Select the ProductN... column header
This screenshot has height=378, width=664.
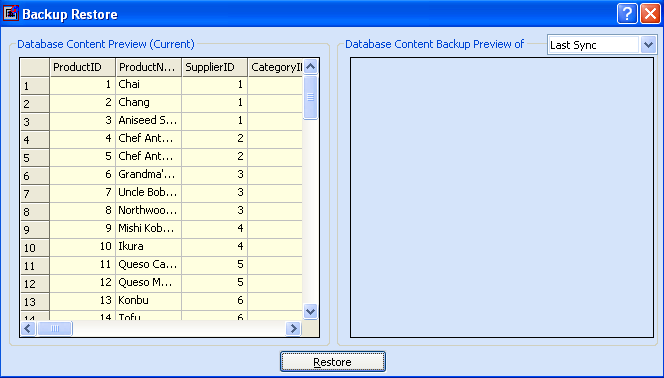(x=149, y=67)
